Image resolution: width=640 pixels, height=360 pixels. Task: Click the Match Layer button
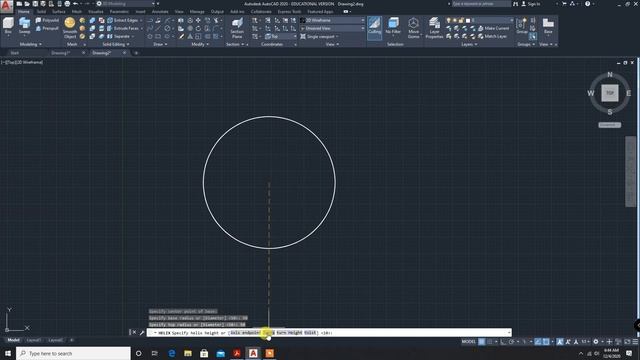click(x=492, y=36)
